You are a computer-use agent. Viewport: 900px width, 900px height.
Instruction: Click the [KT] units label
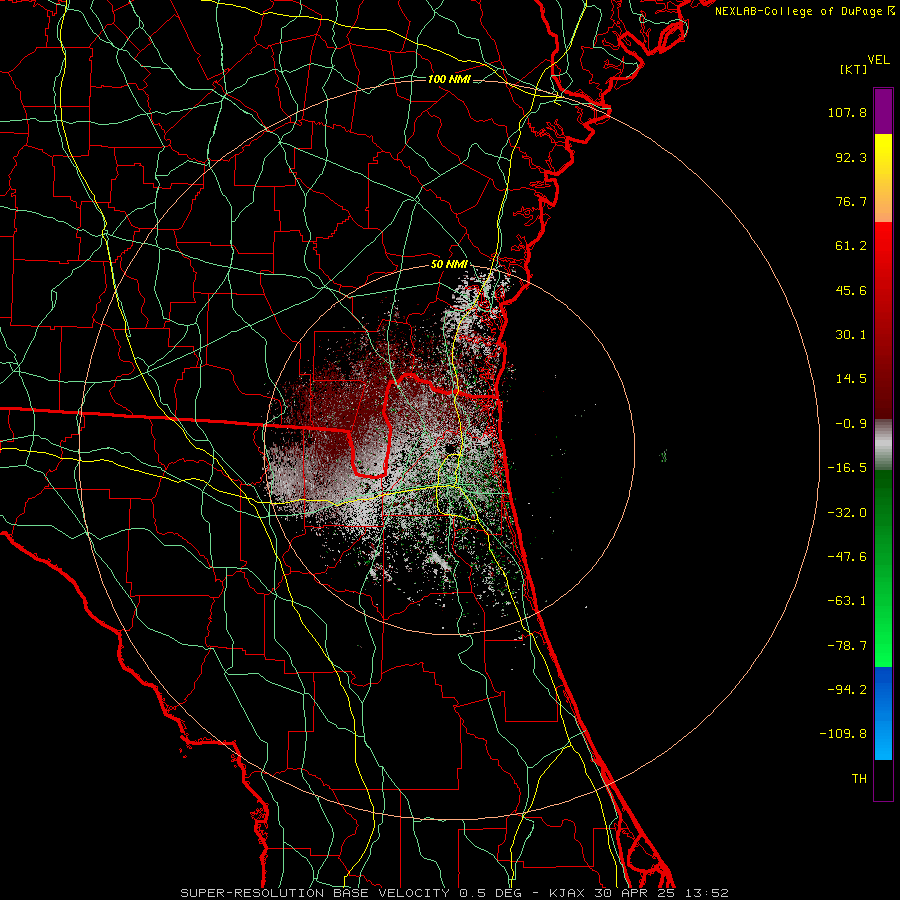pyautogui.click(x=853, y=70)
